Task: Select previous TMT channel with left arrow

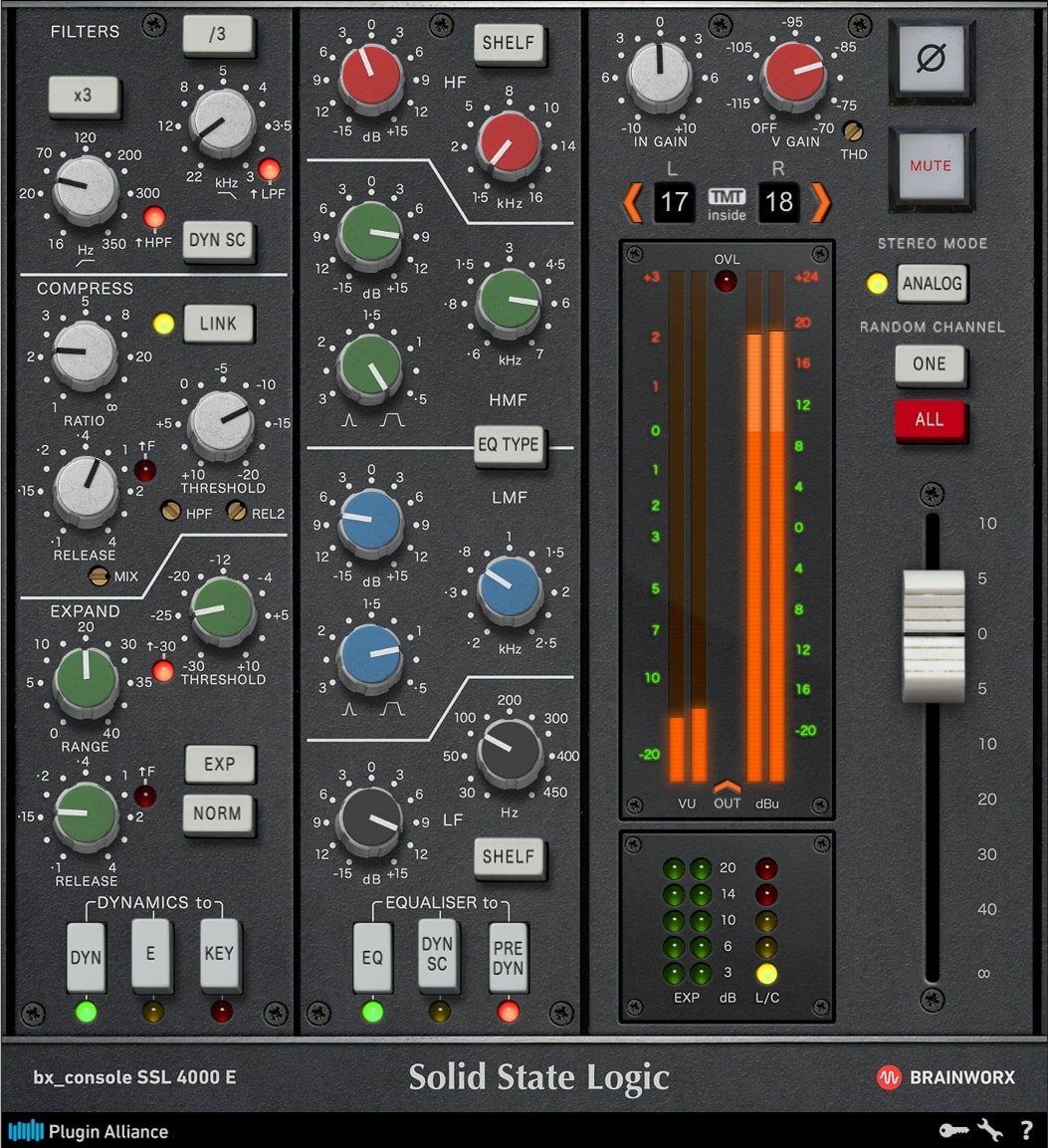Action: click(x=633, y=203)
